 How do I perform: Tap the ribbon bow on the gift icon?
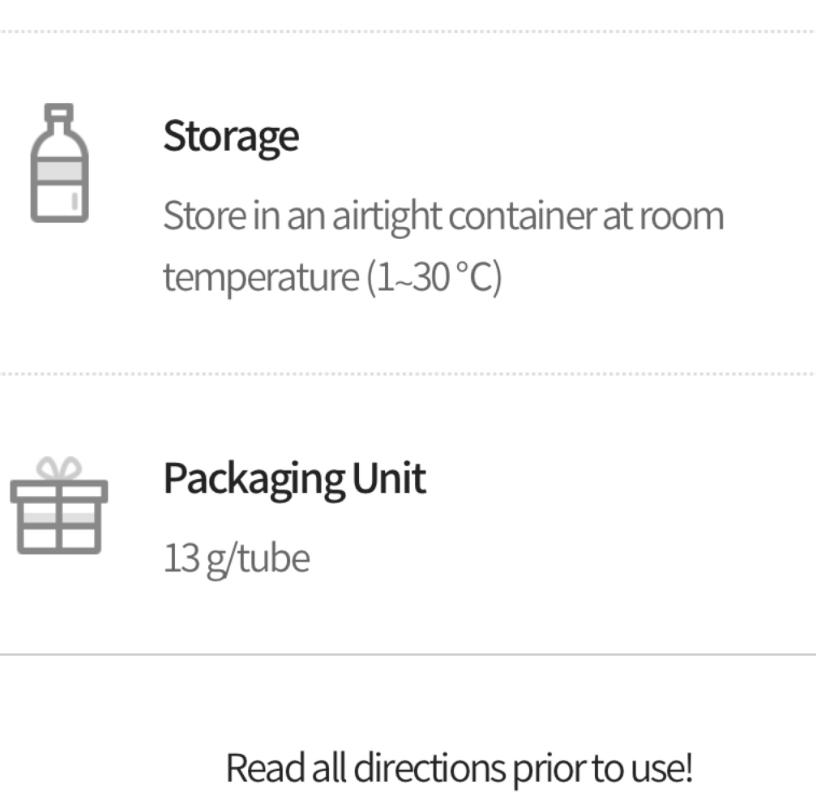59,469
